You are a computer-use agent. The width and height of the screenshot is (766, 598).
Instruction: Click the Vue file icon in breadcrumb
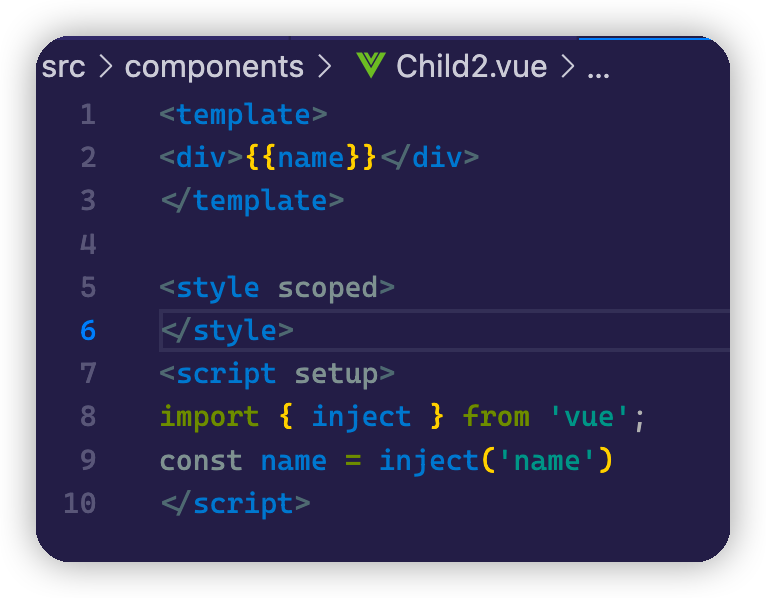click(x=371, y=66)
